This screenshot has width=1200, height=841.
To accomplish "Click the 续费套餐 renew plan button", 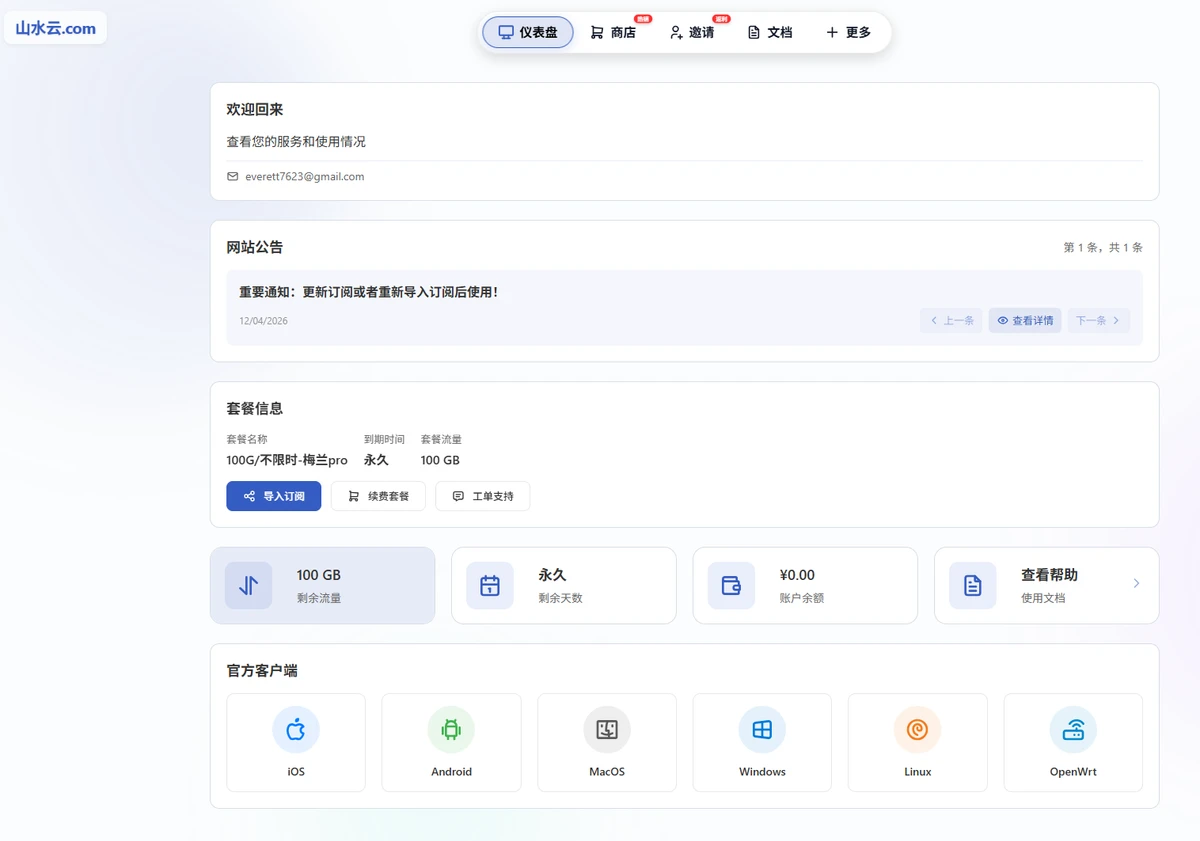I will pyautogui.click(x=378, y=496).
